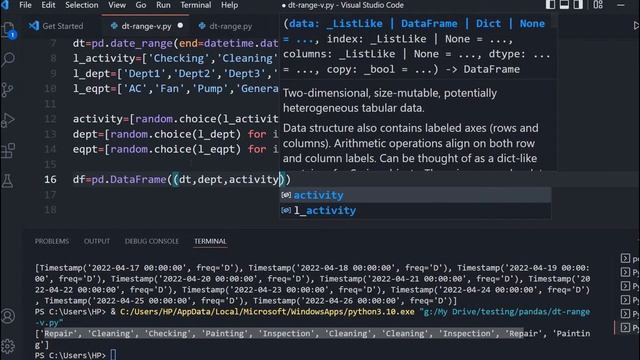Open the Selection menu
The image size is (640, 360).
click(x=82, y=5)
